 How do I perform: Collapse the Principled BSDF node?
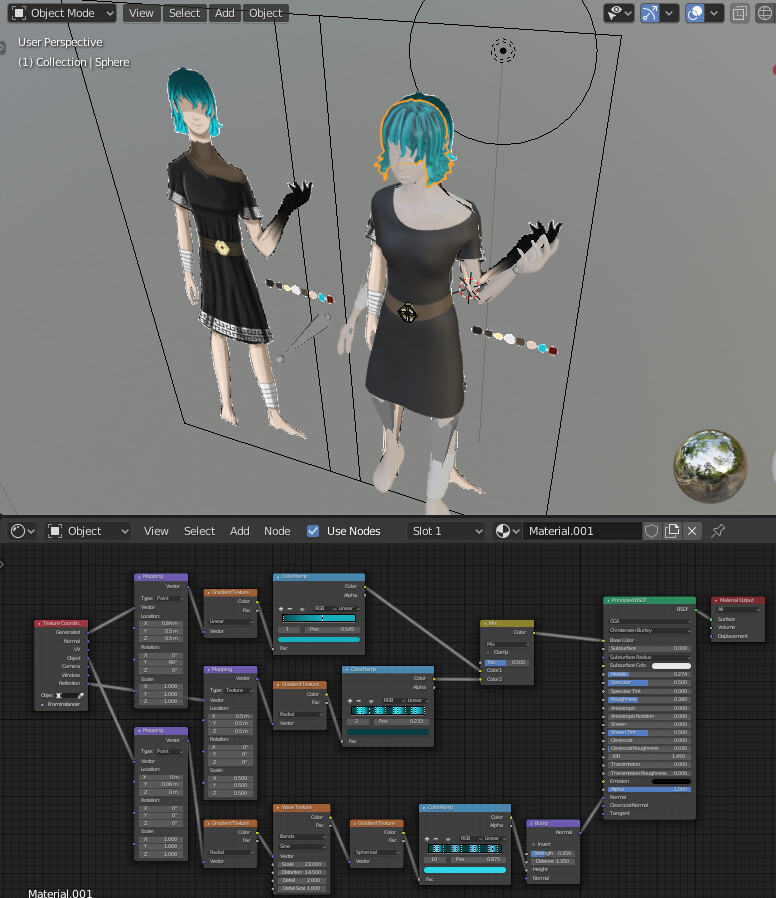(608, 601)
